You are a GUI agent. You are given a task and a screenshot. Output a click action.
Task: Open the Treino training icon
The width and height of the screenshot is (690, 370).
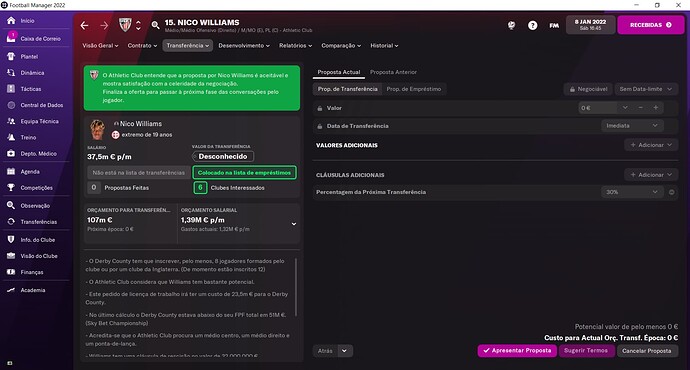point(11,137)
